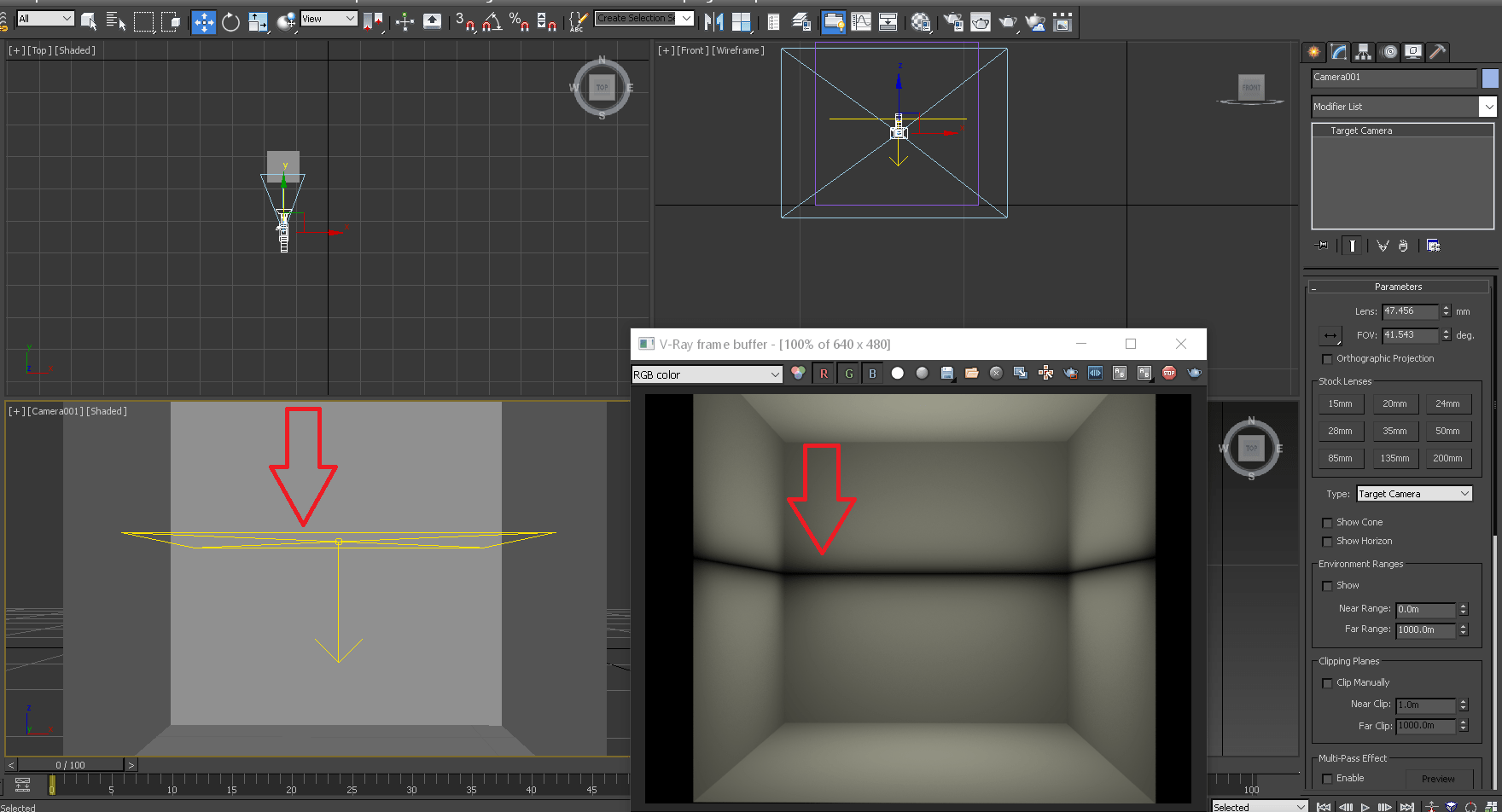The height and width of the screenshot is (812, 1502).
Task: Toggle the red channel in frame buffer
Action: pos(824,374)
